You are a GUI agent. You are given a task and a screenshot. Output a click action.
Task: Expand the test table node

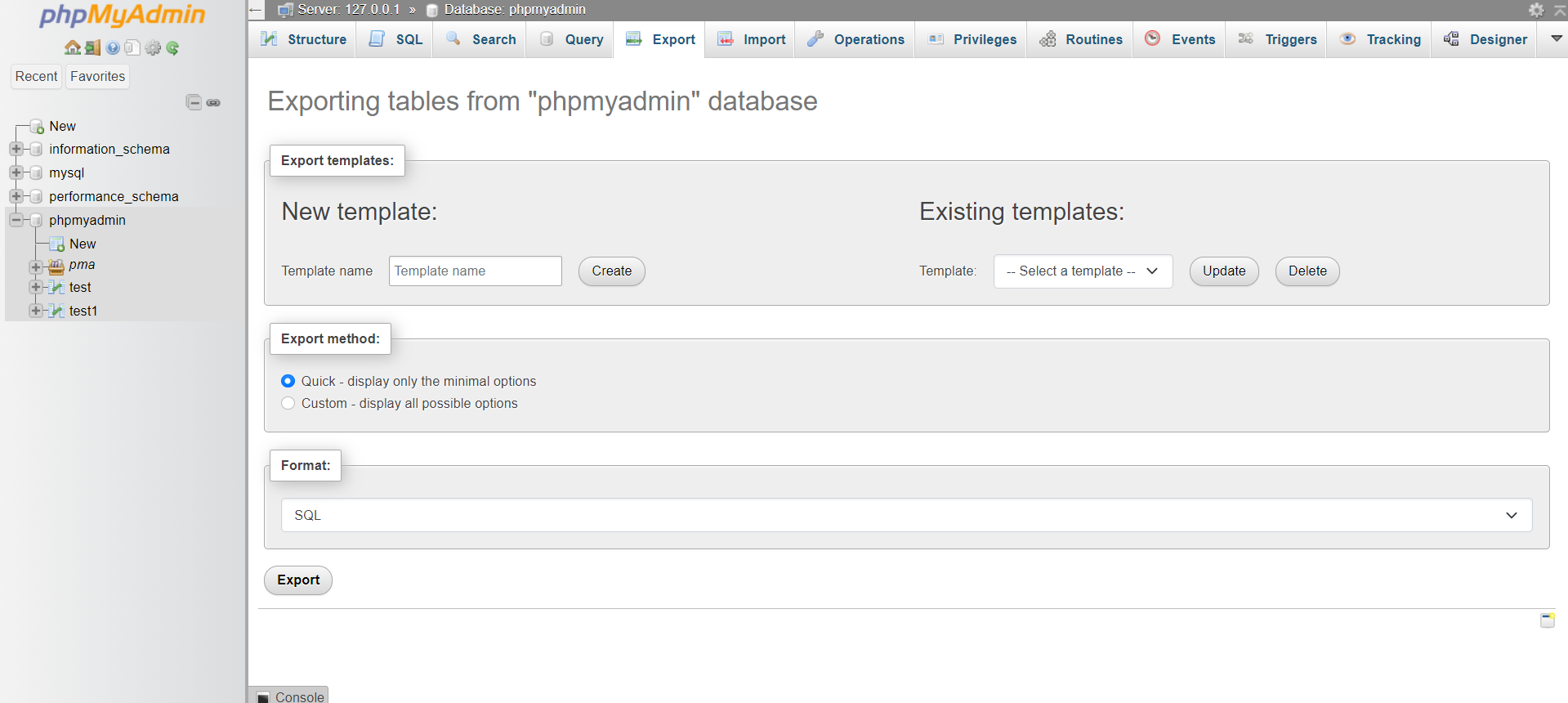tap(36, 287)
